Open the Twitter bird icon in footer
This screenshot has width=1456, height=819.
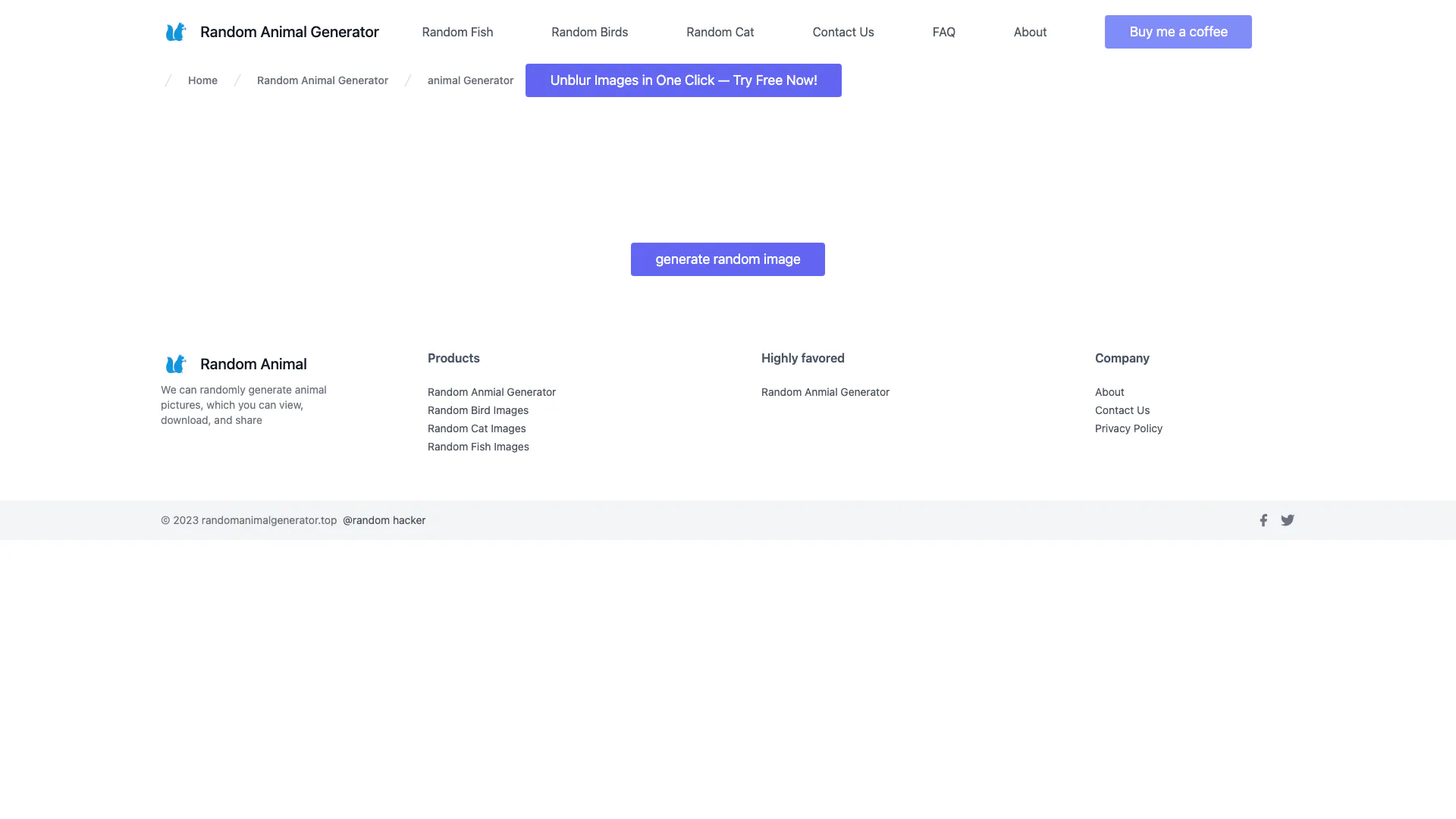pos(1288,520)
